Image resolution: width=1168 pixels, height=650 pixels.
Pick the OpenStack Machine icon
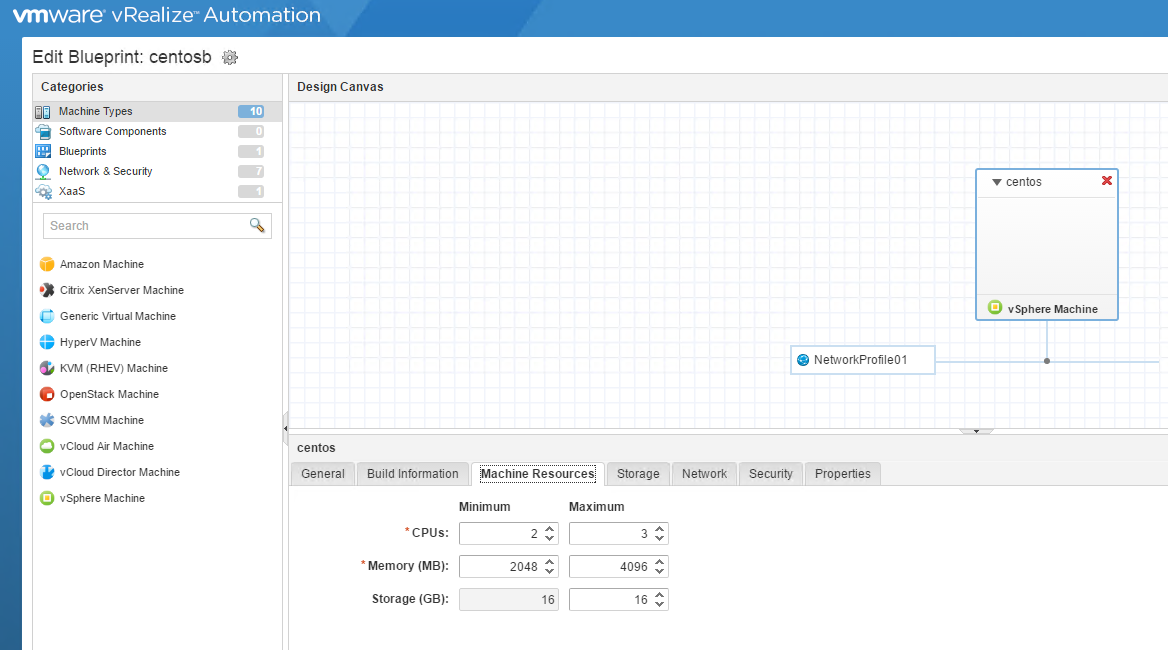[x=47, y=395]
